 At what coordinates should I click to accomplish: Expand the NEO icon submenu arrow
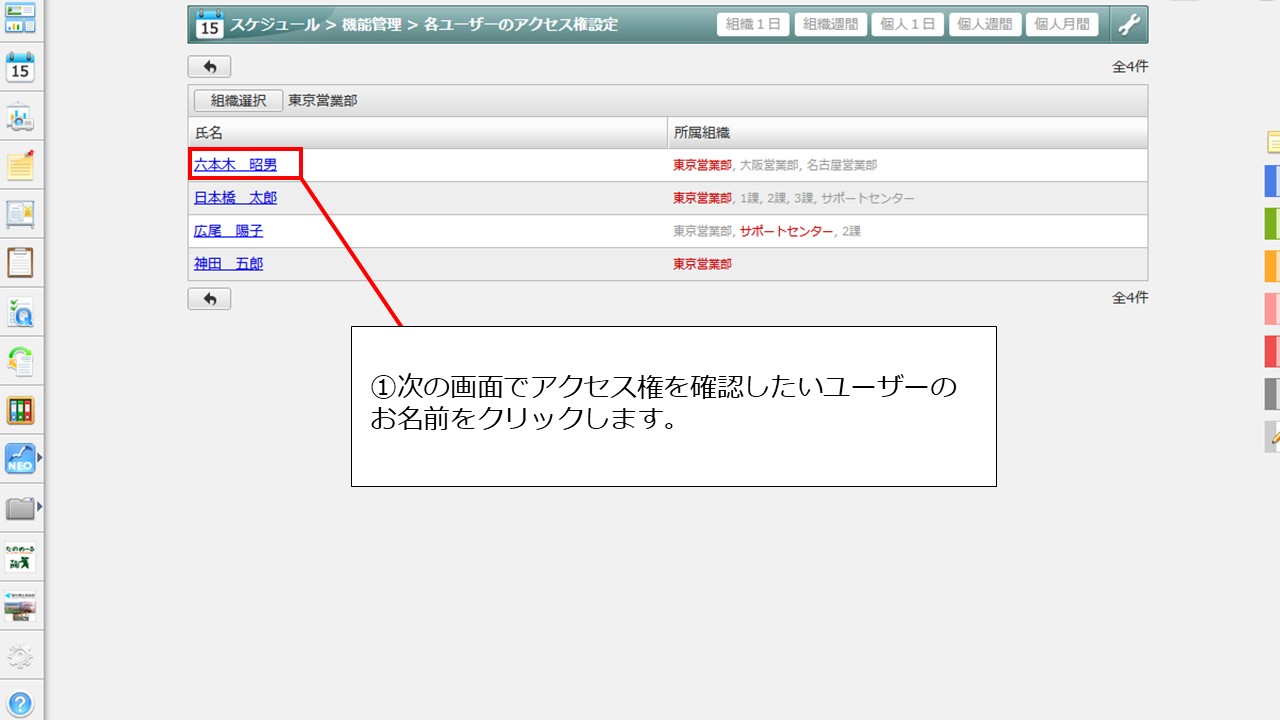click(x=40, y=459)
